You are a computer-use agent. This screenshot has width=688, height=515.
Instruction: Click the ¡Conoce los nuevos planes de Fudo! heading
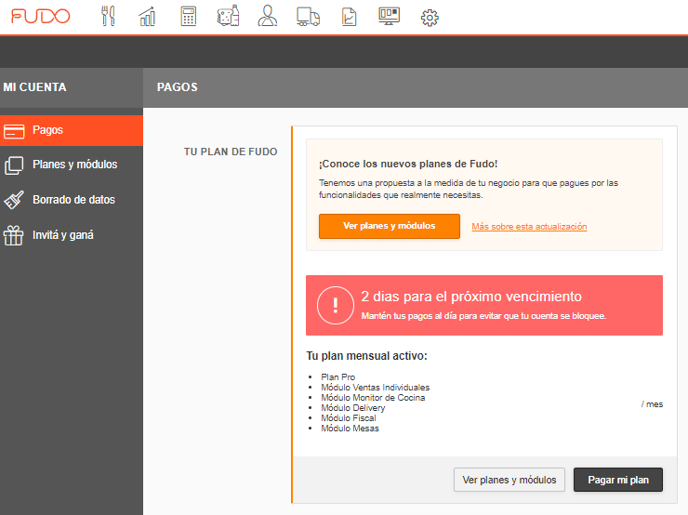point(408,164)
